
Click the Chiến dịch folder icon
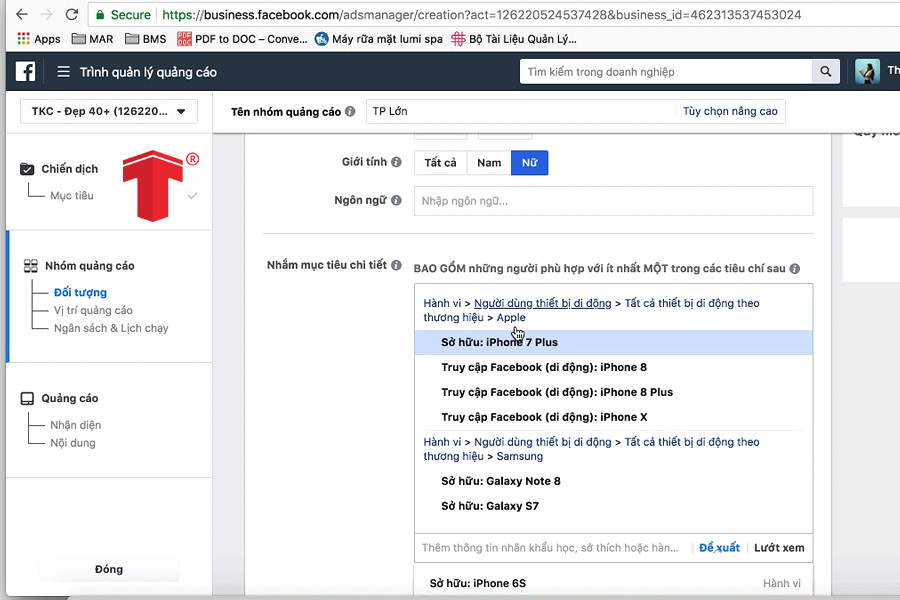[27, 169]
